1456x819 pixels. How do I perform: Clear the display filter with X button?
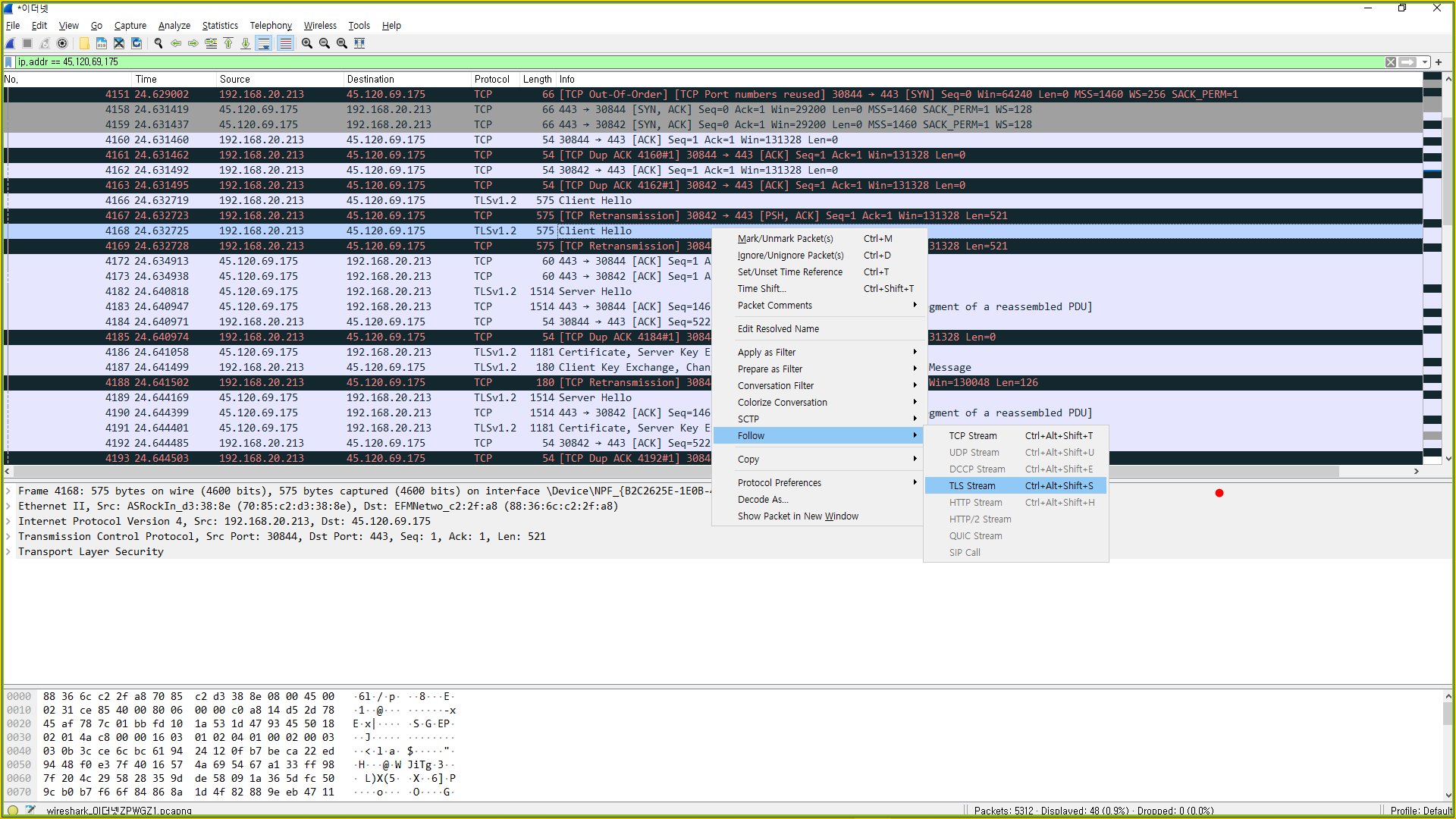[x=1390, y=62]
